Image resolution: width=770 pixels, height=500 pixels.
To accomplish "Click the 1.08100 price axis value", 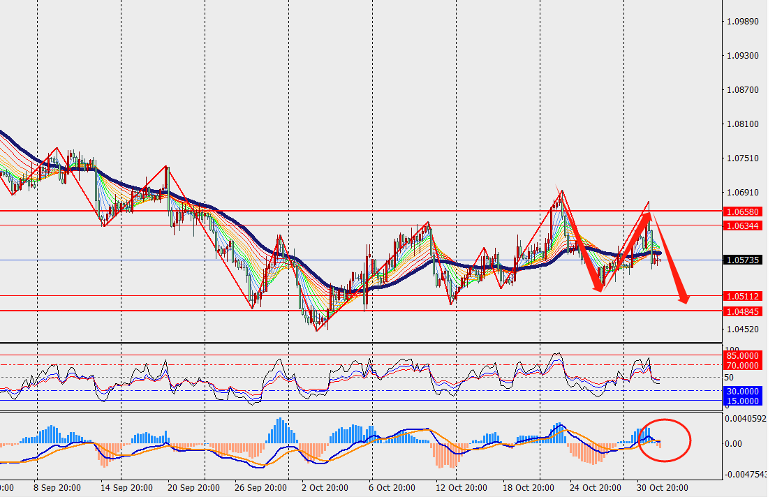I will pos(742,124).
